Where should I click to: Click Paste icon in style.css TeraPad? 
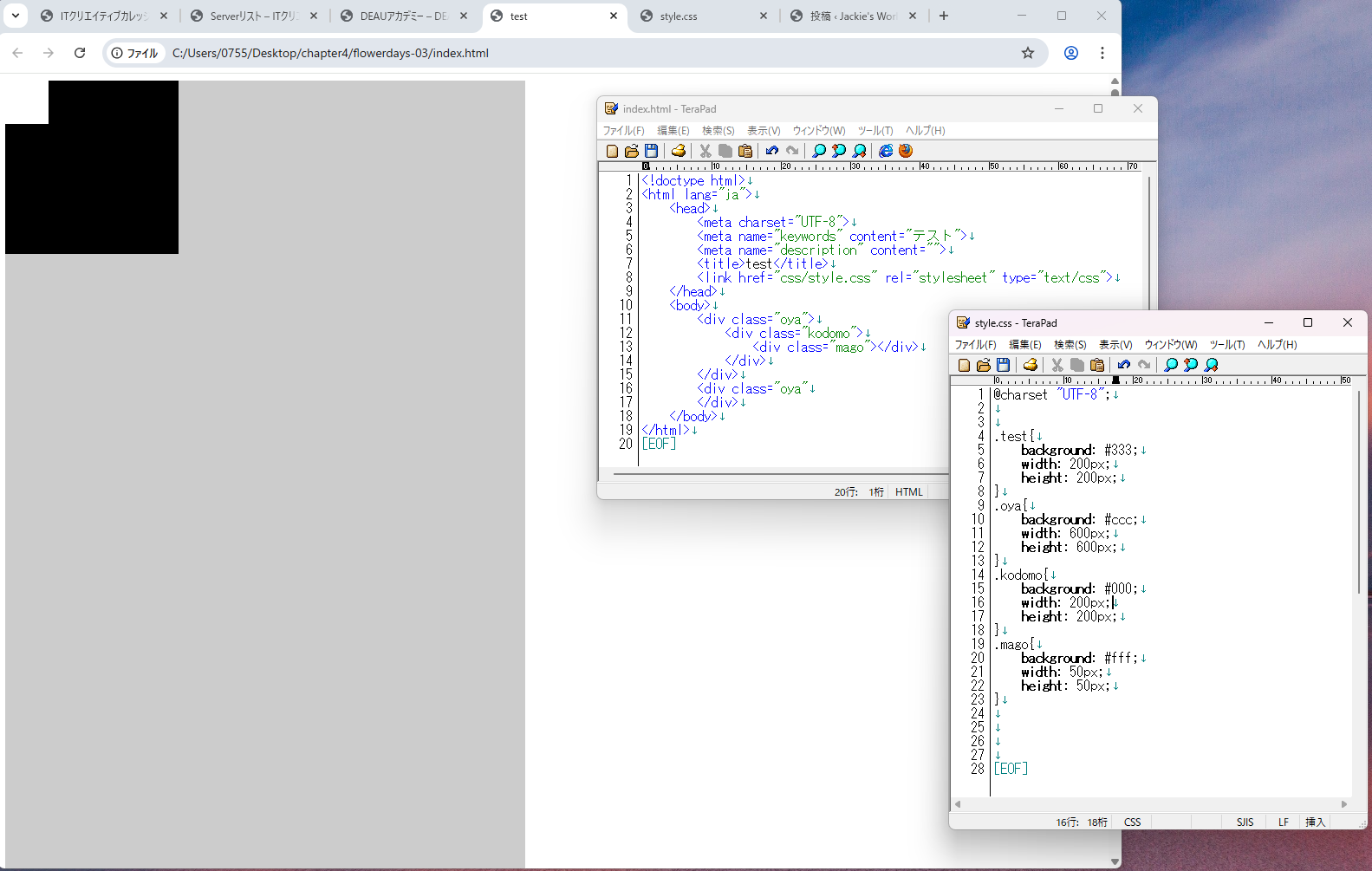click(1097, 365)
